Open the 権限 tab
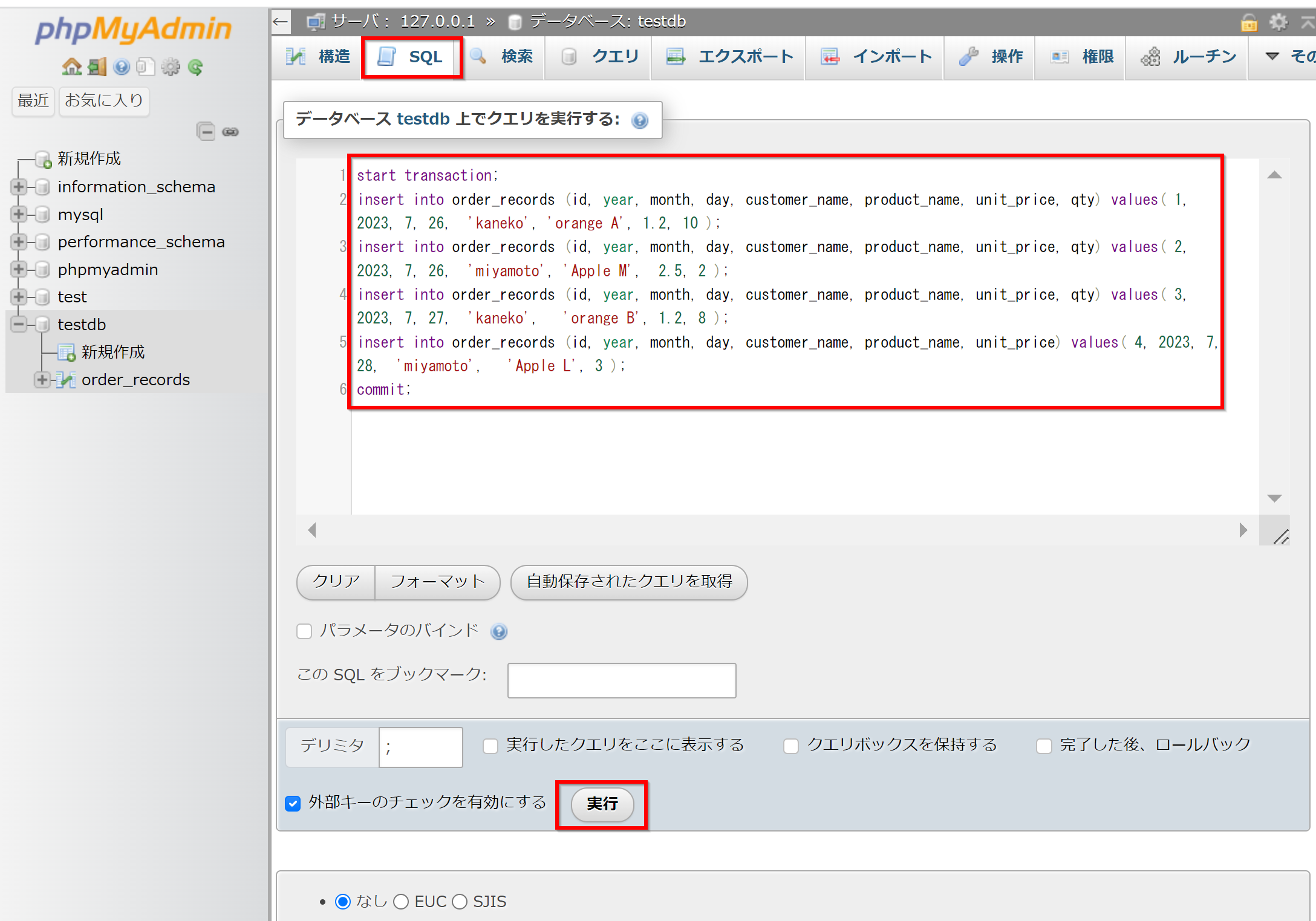 pyautogui.click(x=1081, y=57)
